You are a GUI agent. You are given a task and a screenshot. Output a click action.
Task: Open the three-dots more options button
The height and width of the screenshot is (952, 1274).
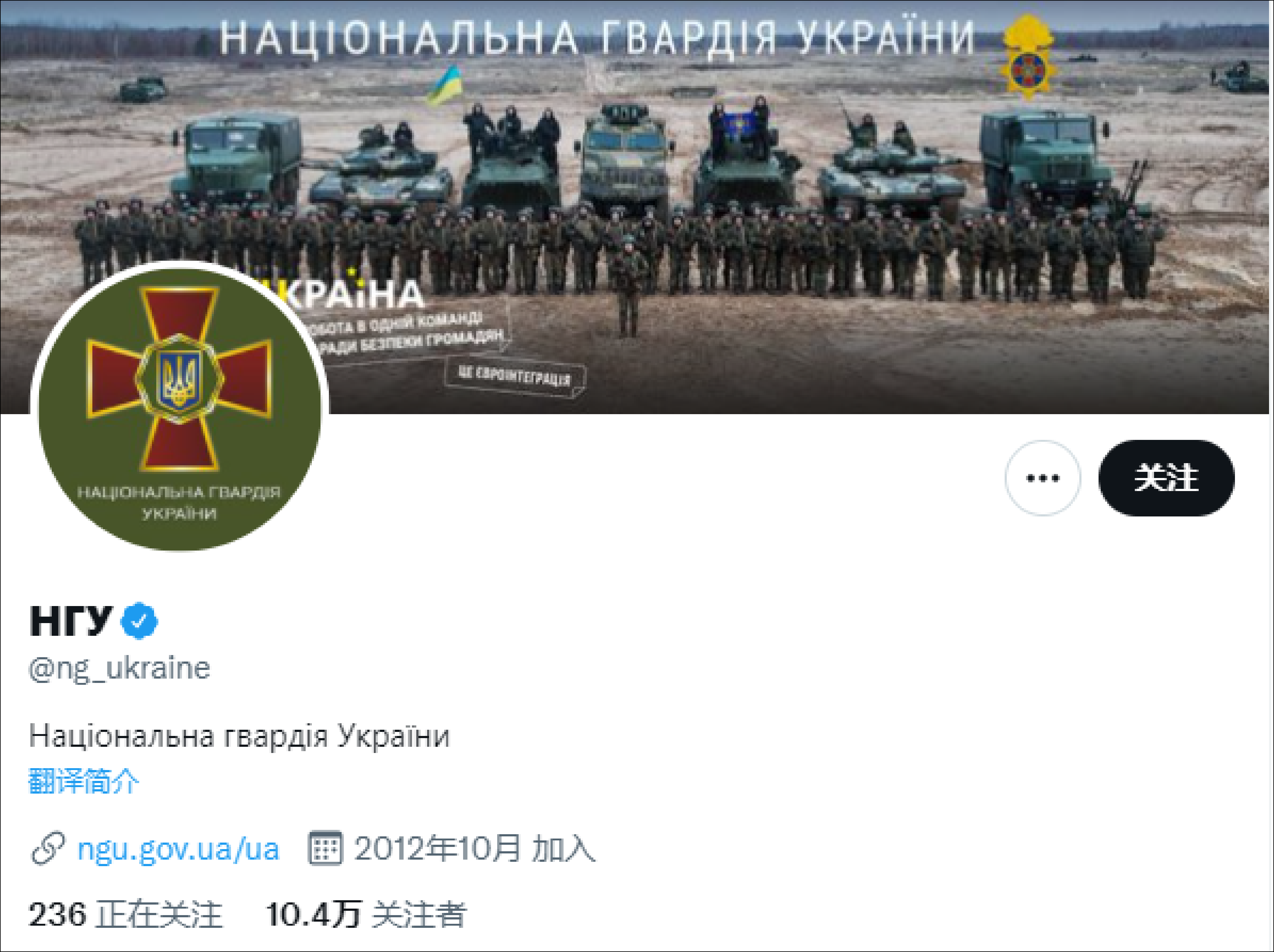1042,477
